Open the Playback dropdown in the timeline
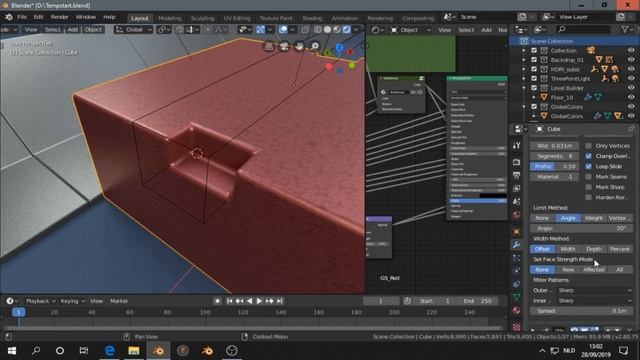 pyautogui.click(x=41, y=301)
